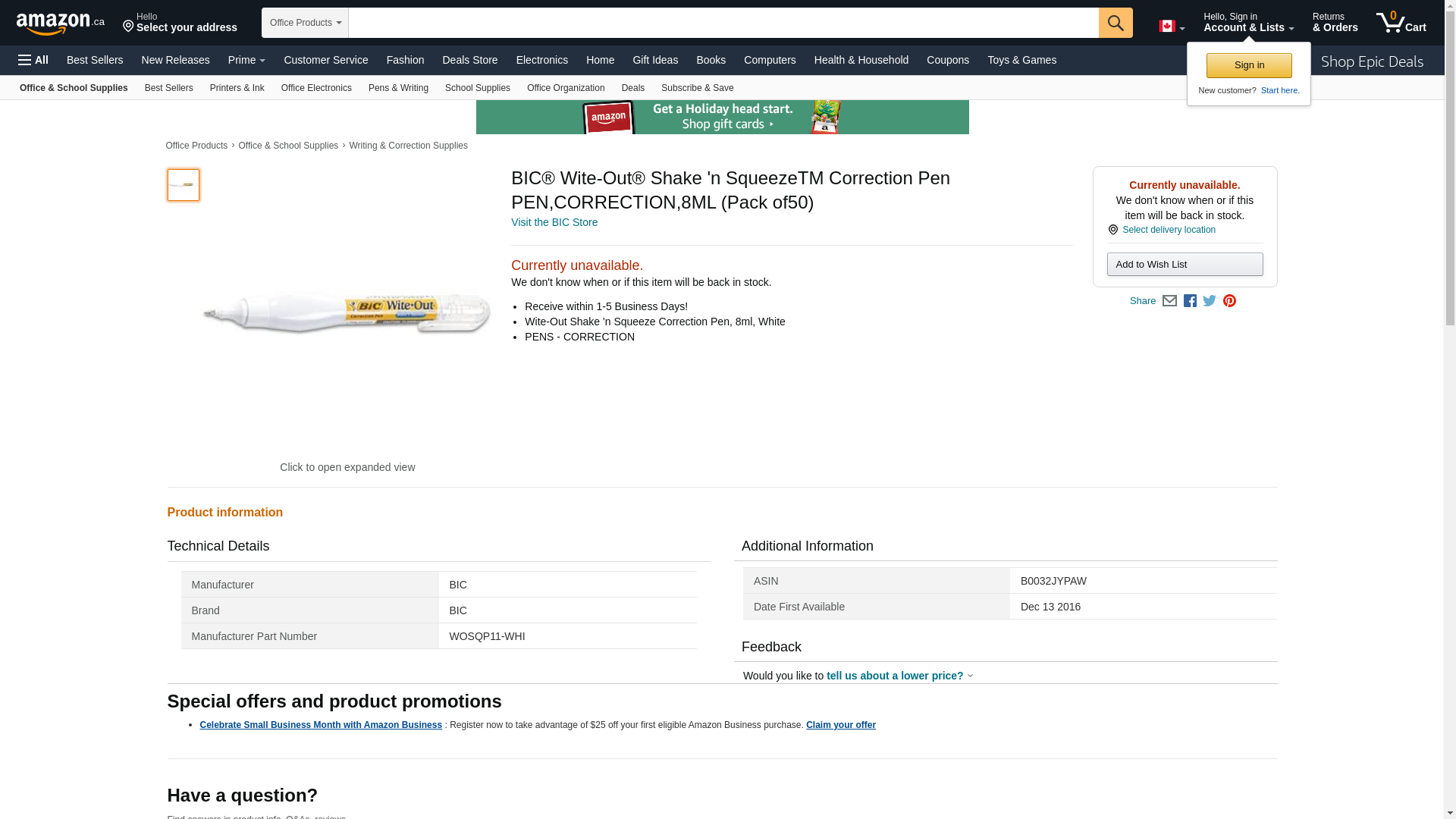Click the magnifying glass search icon

point(1115,23)
